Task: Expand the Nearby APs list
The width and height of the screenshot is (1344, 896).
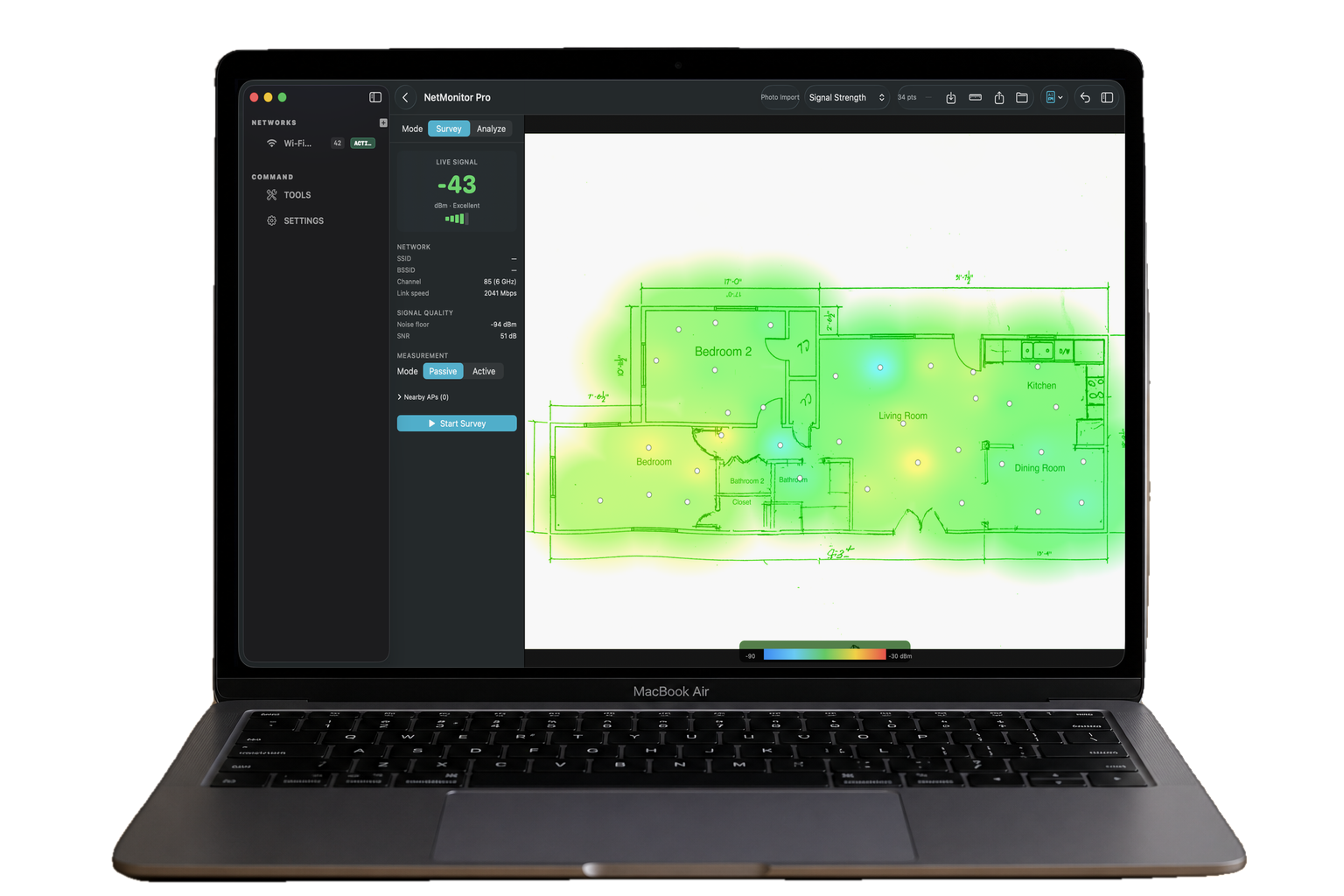Action: [x=423, y=397]
